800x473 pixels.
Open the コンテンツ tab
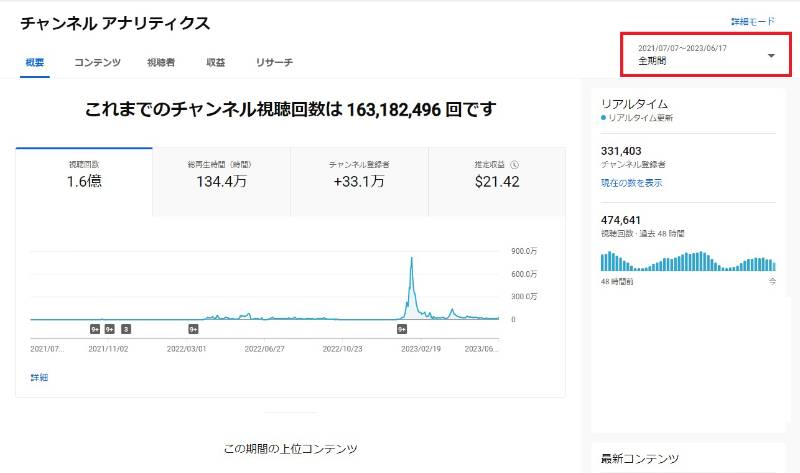coord(97,62)
